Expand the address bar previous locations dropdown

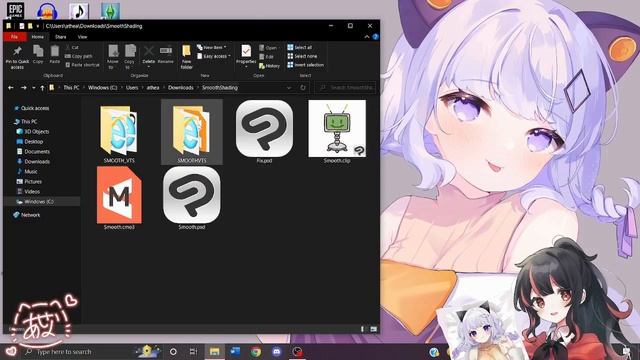[x=289, y=88]
